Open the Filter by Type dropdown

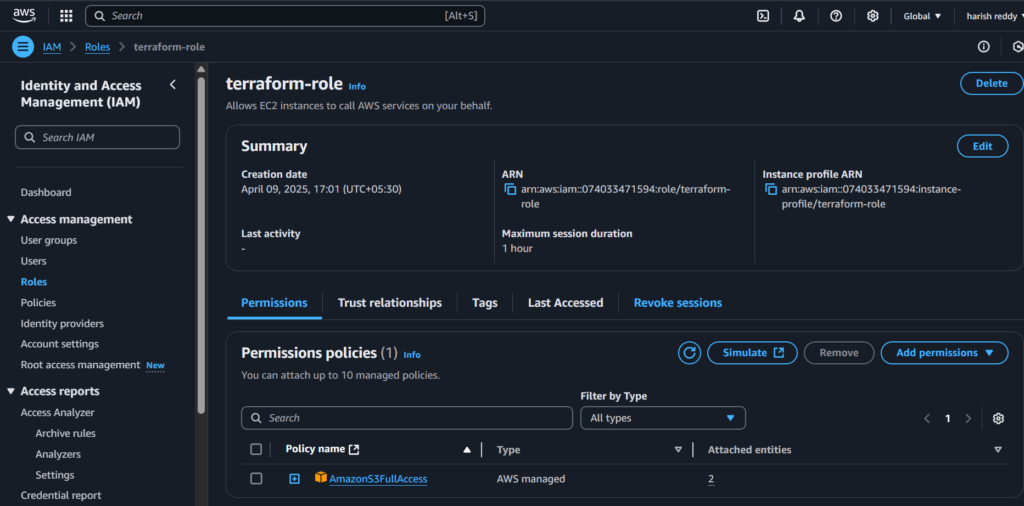[663, 418]
